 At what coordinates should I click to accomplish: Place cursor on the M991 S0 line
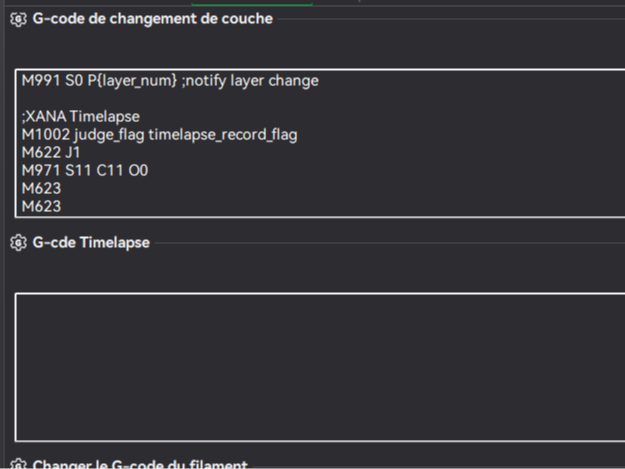pyautogui.click(x=170, y=81)
